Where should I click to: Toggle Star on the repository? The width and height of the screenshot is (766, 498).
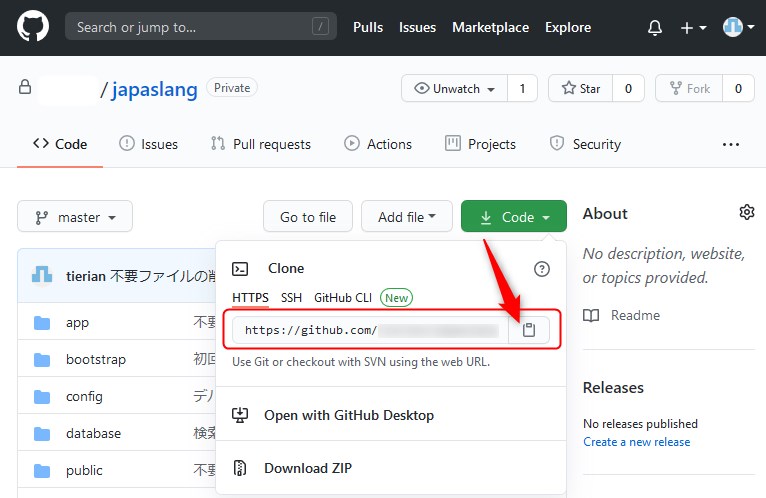coord(581,89)
